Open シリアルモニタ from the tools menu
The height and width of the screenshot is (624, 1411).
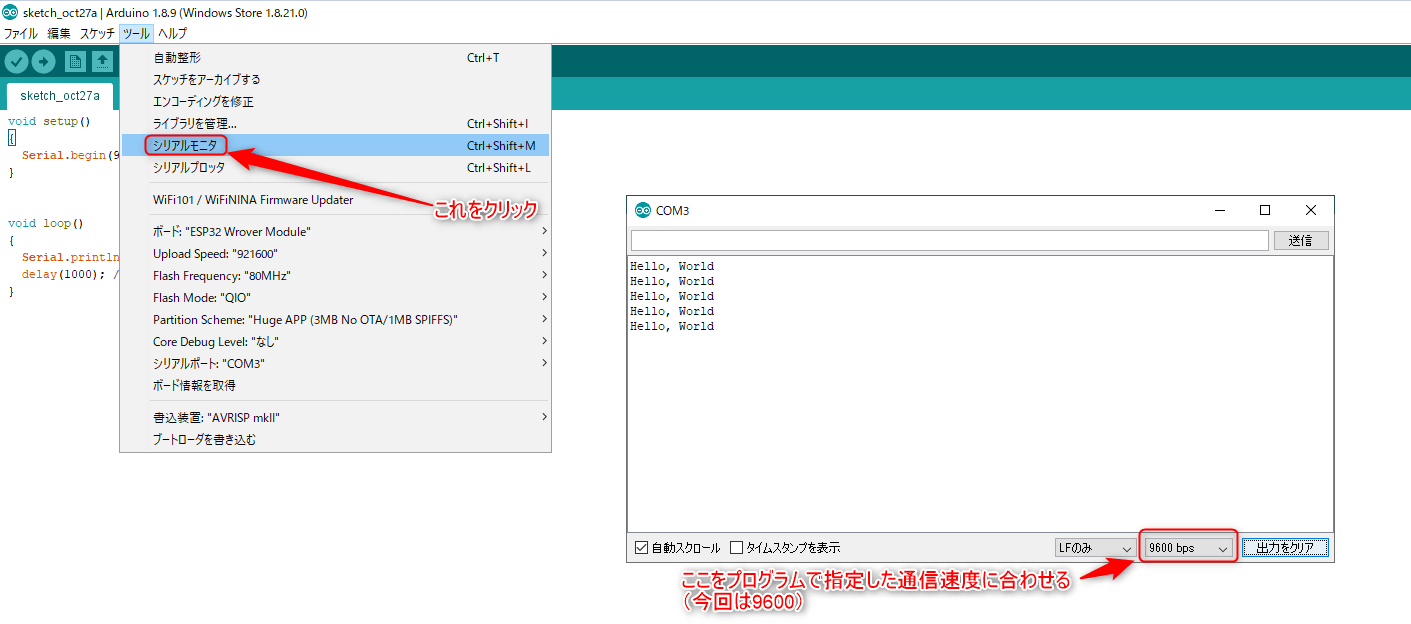coord(336,145)
